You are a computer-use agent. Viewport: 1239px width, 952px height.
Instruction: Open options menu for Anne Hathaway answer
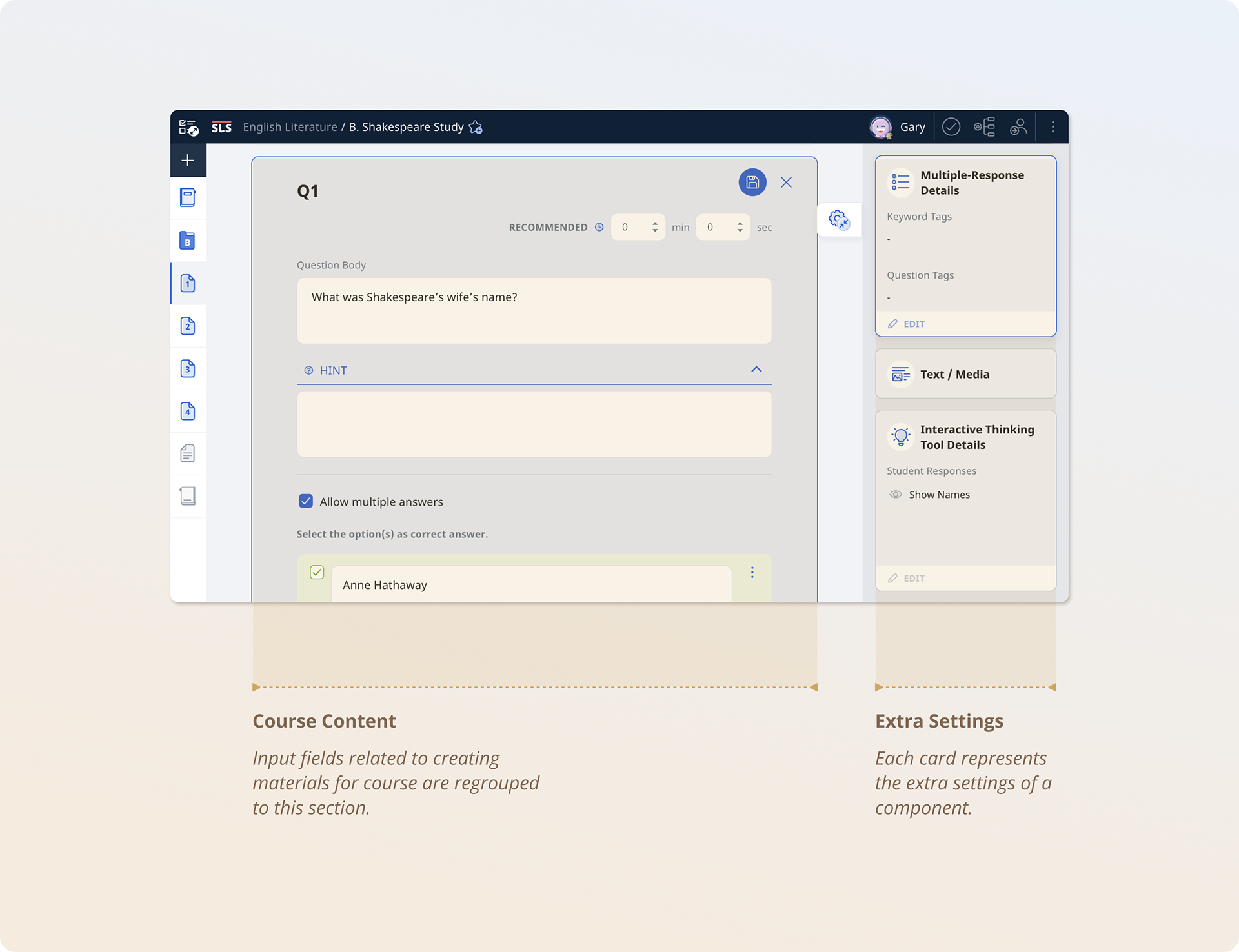point(752,572)
